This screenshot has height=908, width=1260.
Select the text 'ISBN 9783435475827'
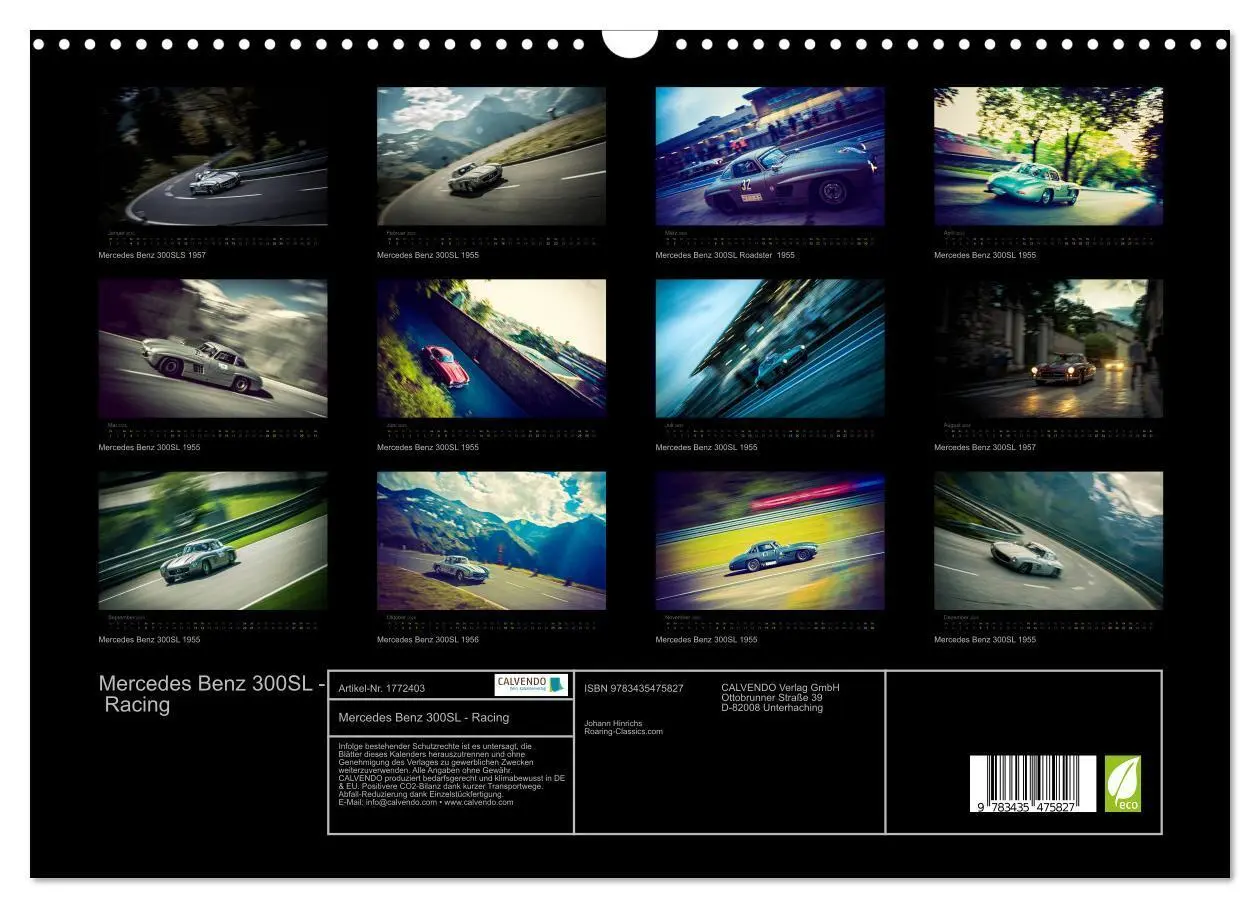(x=634, y=688)
